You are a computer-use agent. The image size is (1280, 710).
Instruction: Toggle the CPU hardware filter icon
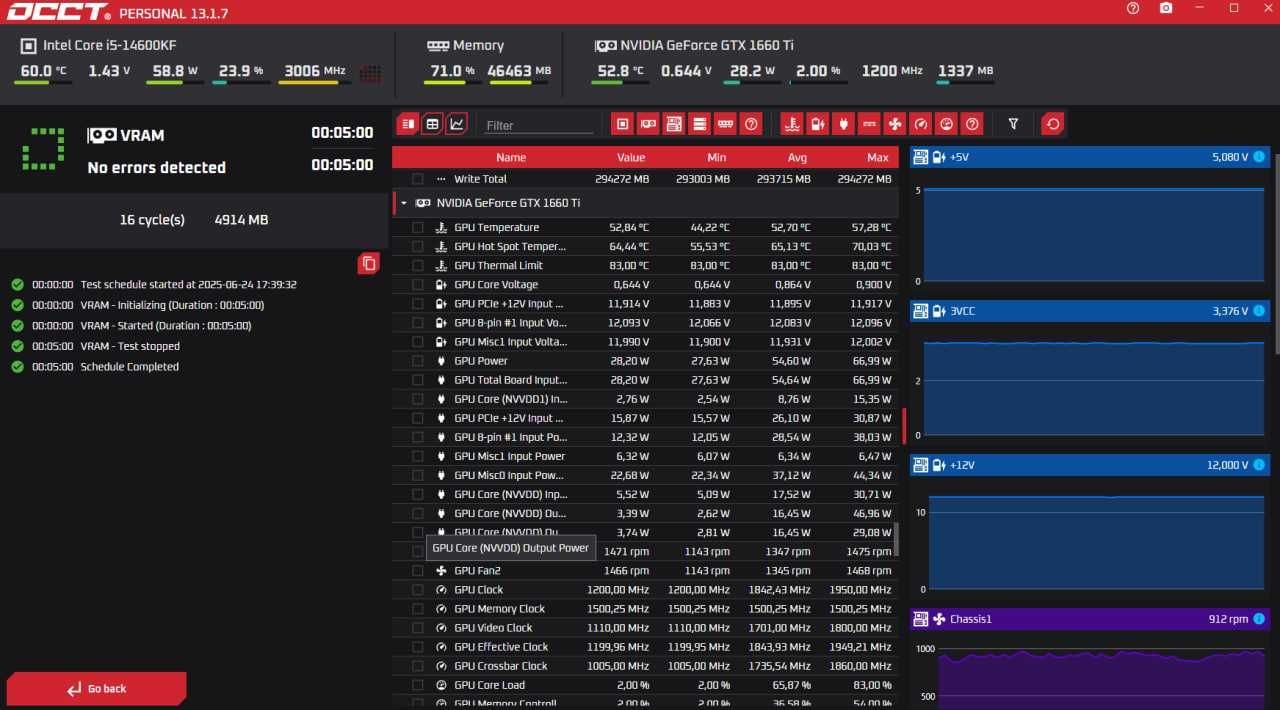622,124
